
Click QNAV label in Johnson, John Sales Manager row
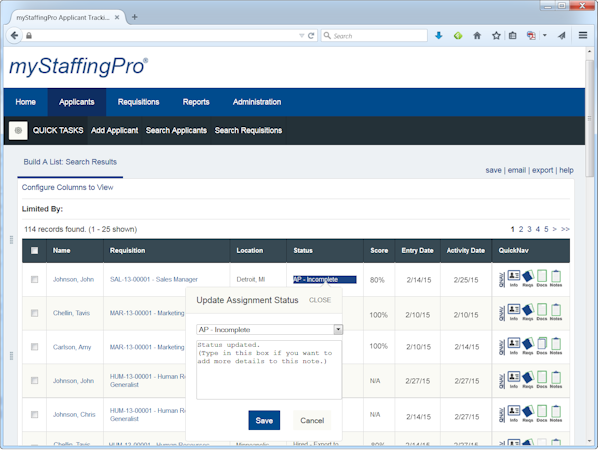point(502,280)
